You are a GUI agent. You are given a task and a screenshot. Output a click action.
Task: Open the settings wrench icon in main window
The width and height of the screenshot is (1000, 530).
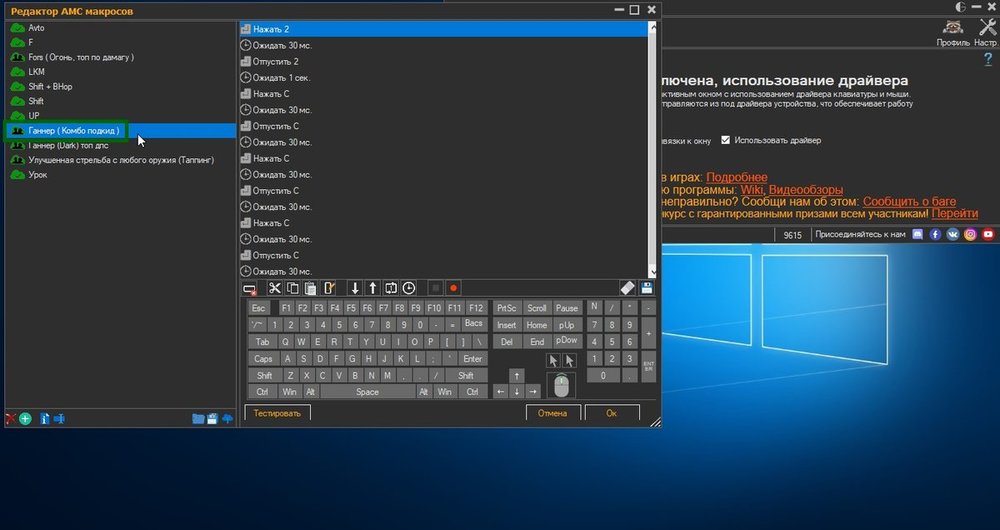tap(988, 27)
